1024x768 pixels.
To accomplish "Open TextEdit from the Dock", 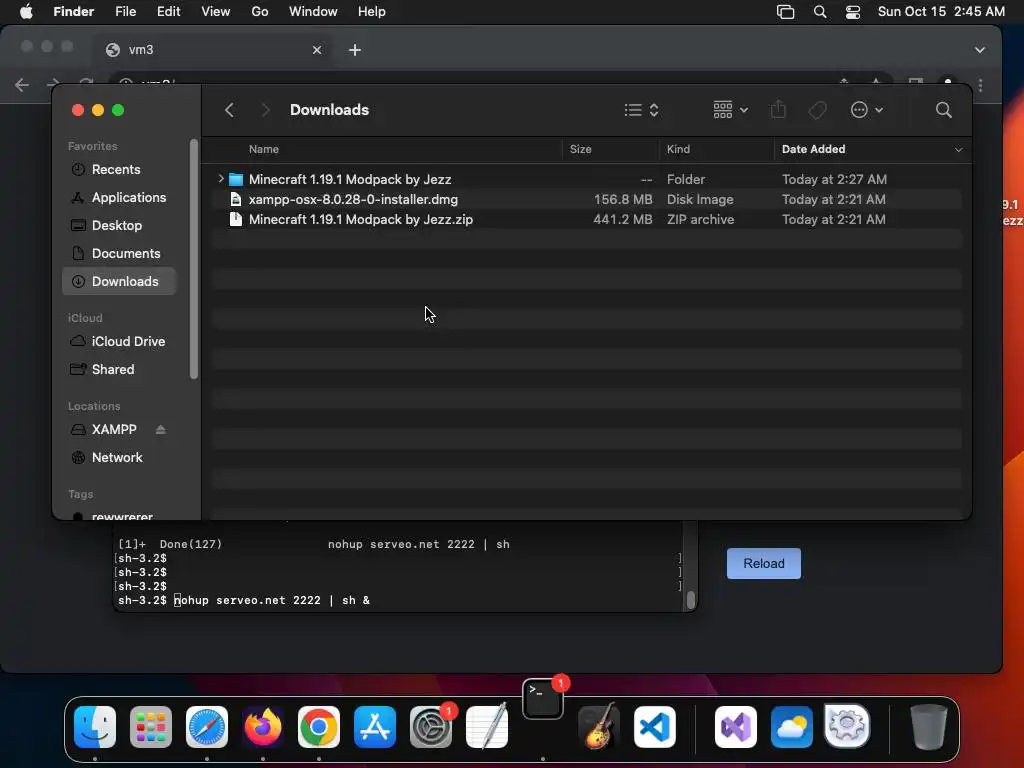I will 487,727.
